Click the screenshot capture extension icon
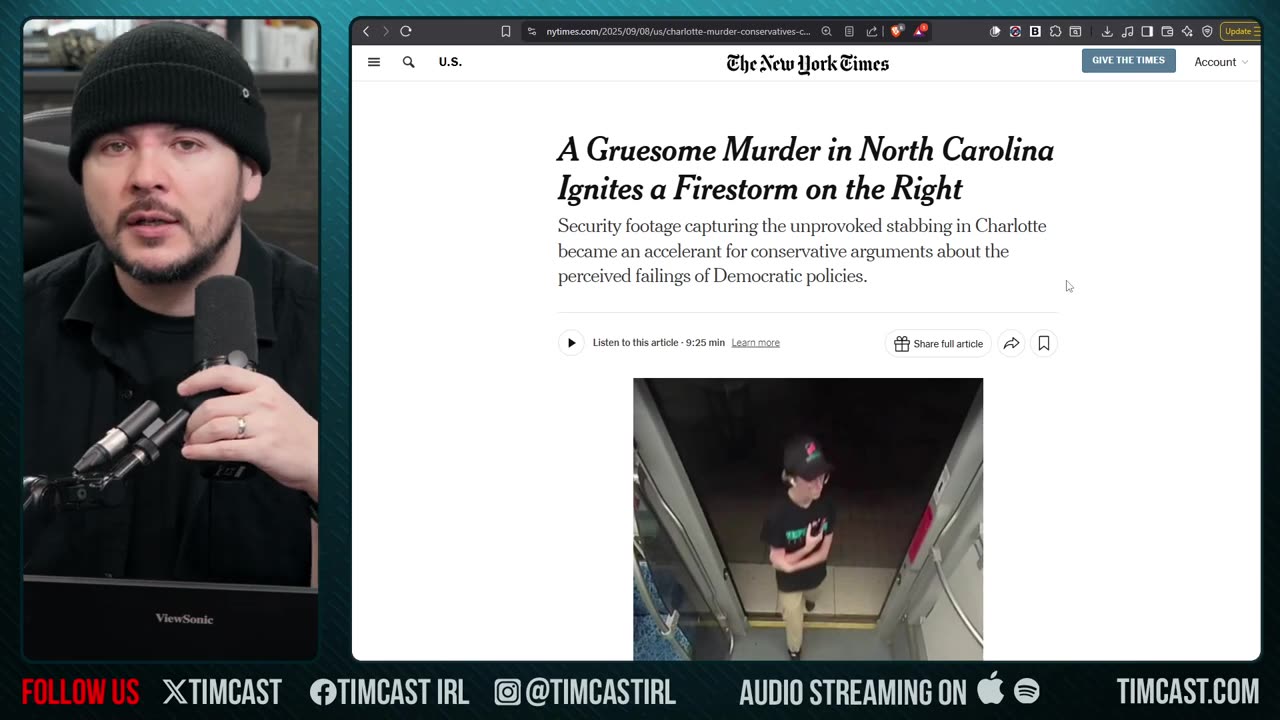Viewport: 1280px width, 720px height. 1075,31
